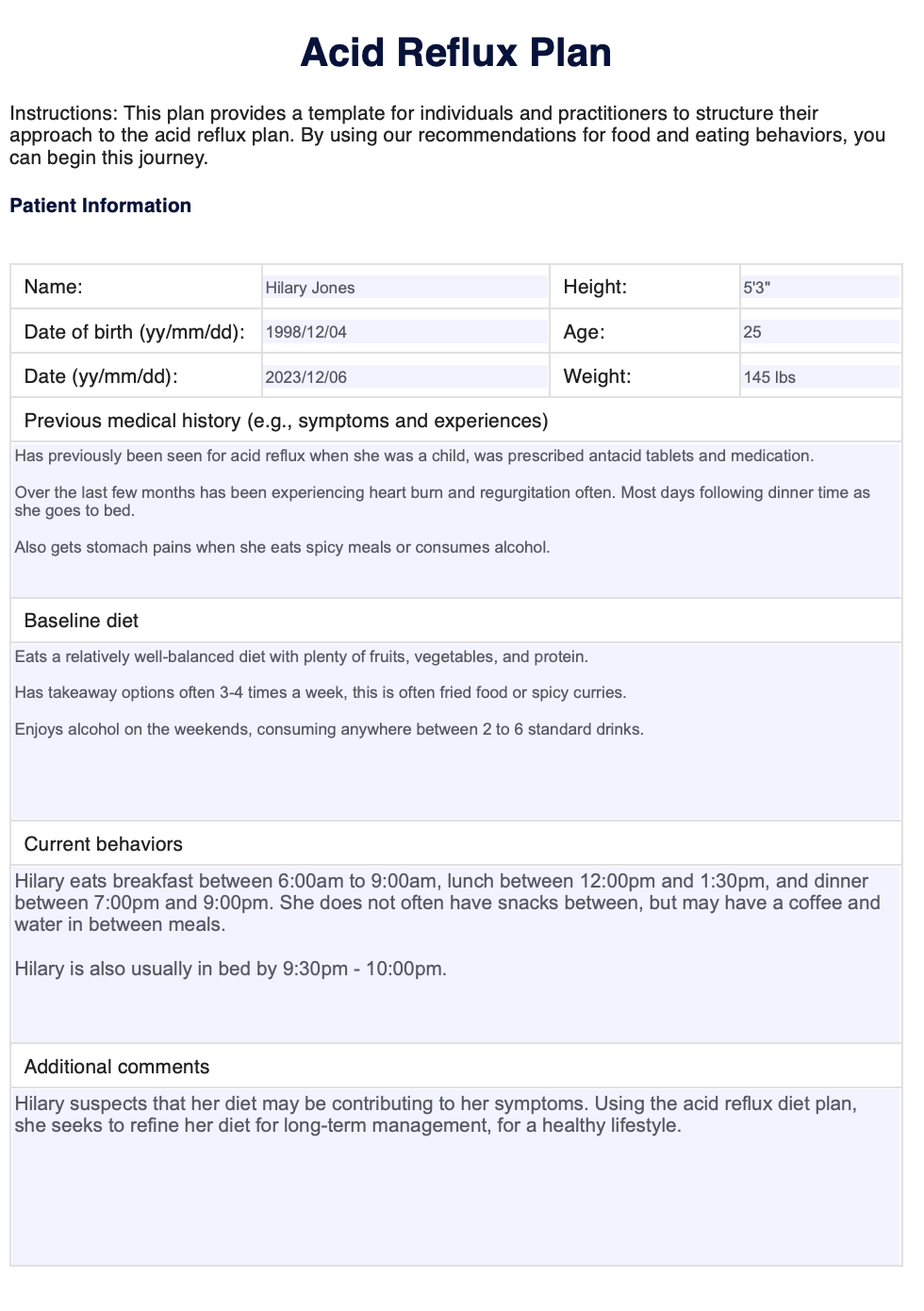Click the 'Current behaviors' section label
This screenshot has width=924, height=1311.
[x=103, y=844]
